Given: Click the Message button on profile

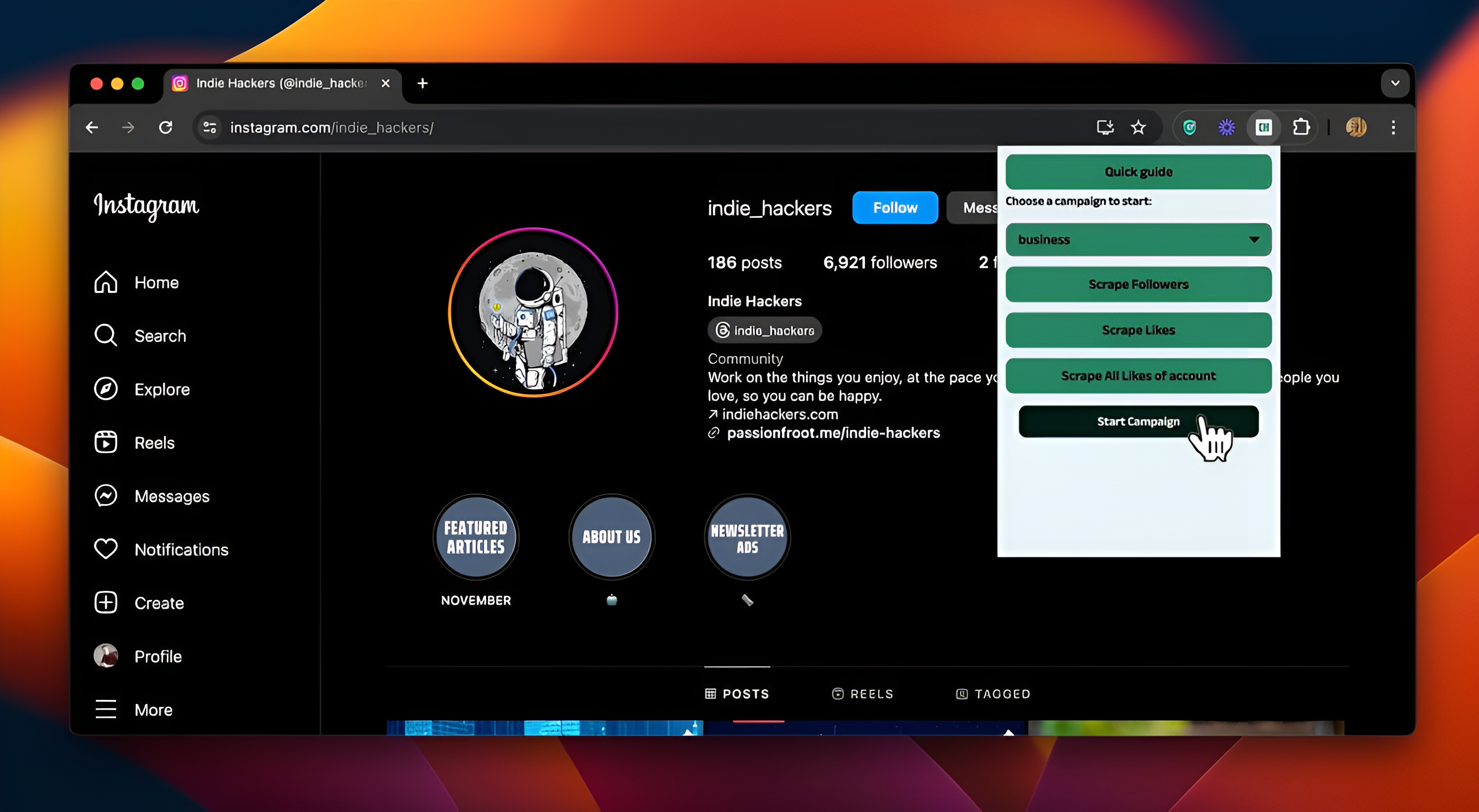Looking at the screenshot, I should pos(974,207).
